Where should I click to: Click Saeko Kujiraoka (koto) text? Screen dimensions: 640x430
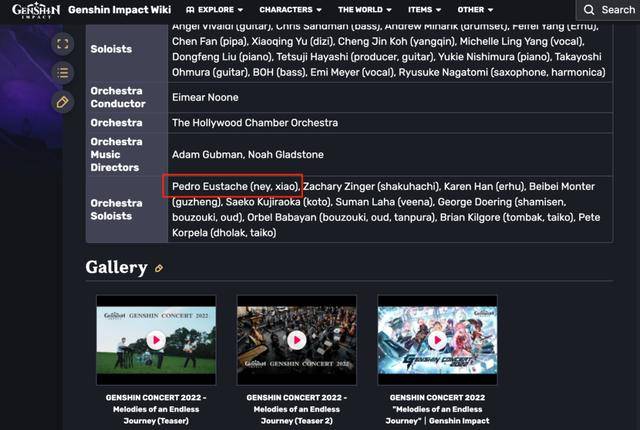click(x=279, y=202)
